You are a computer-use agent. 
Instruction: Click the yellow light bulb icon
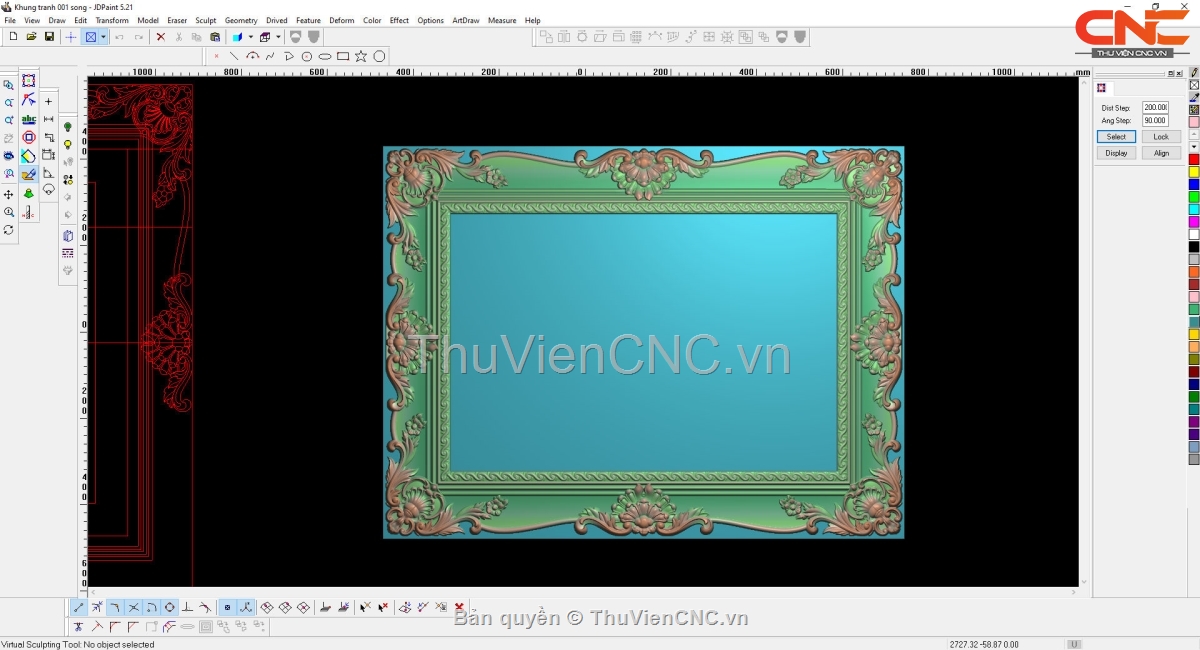coord(68,145)
